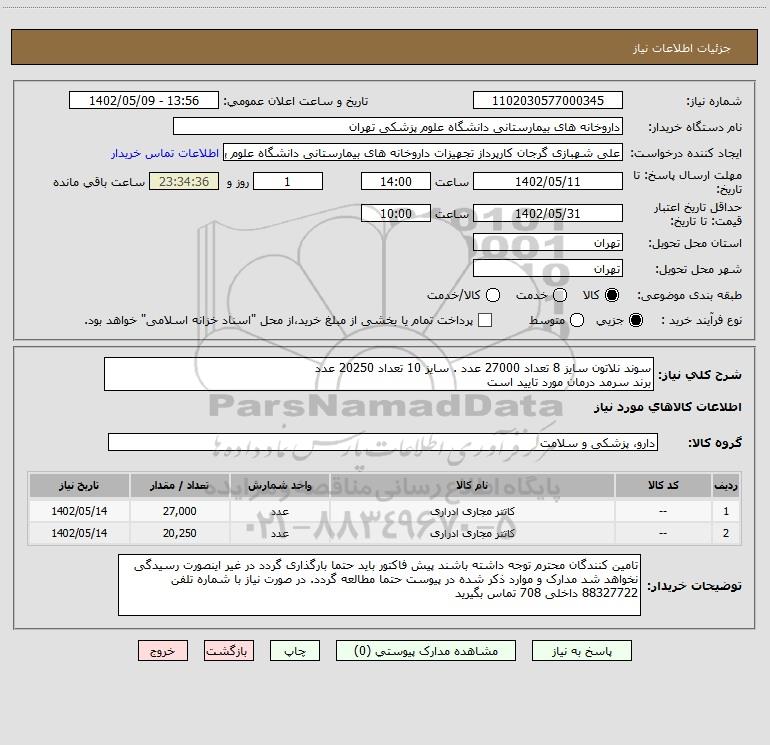Select the کالا/خدمت radio button

point(493,295)
